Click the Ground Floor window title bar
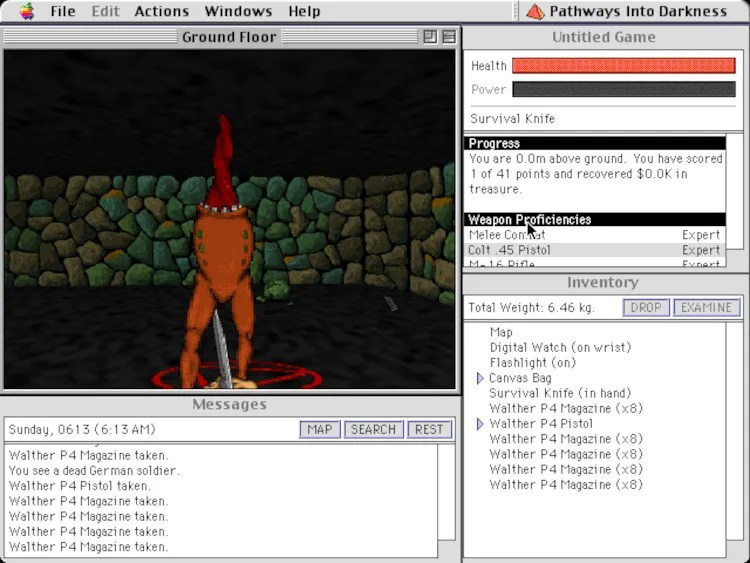The height and width of the screenshot is (563, 750). [x=229, y=37]
